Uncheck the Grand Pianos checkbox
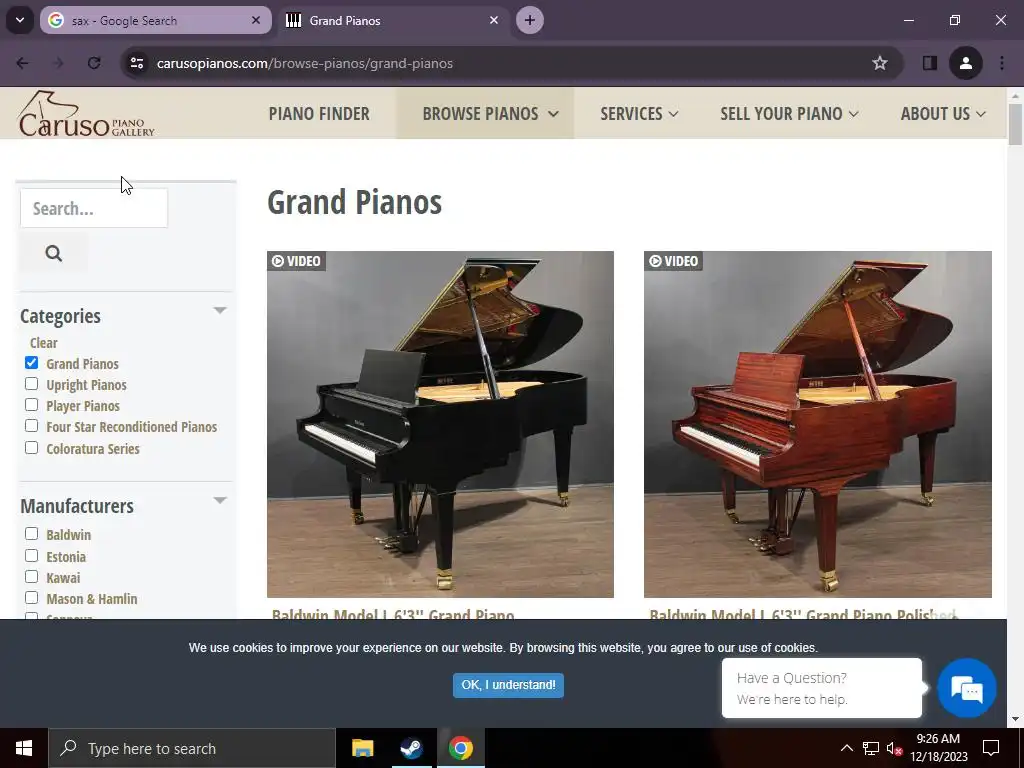Image resolution: width=1024 pixels, height=768 pixels. [x=31, y=362]
